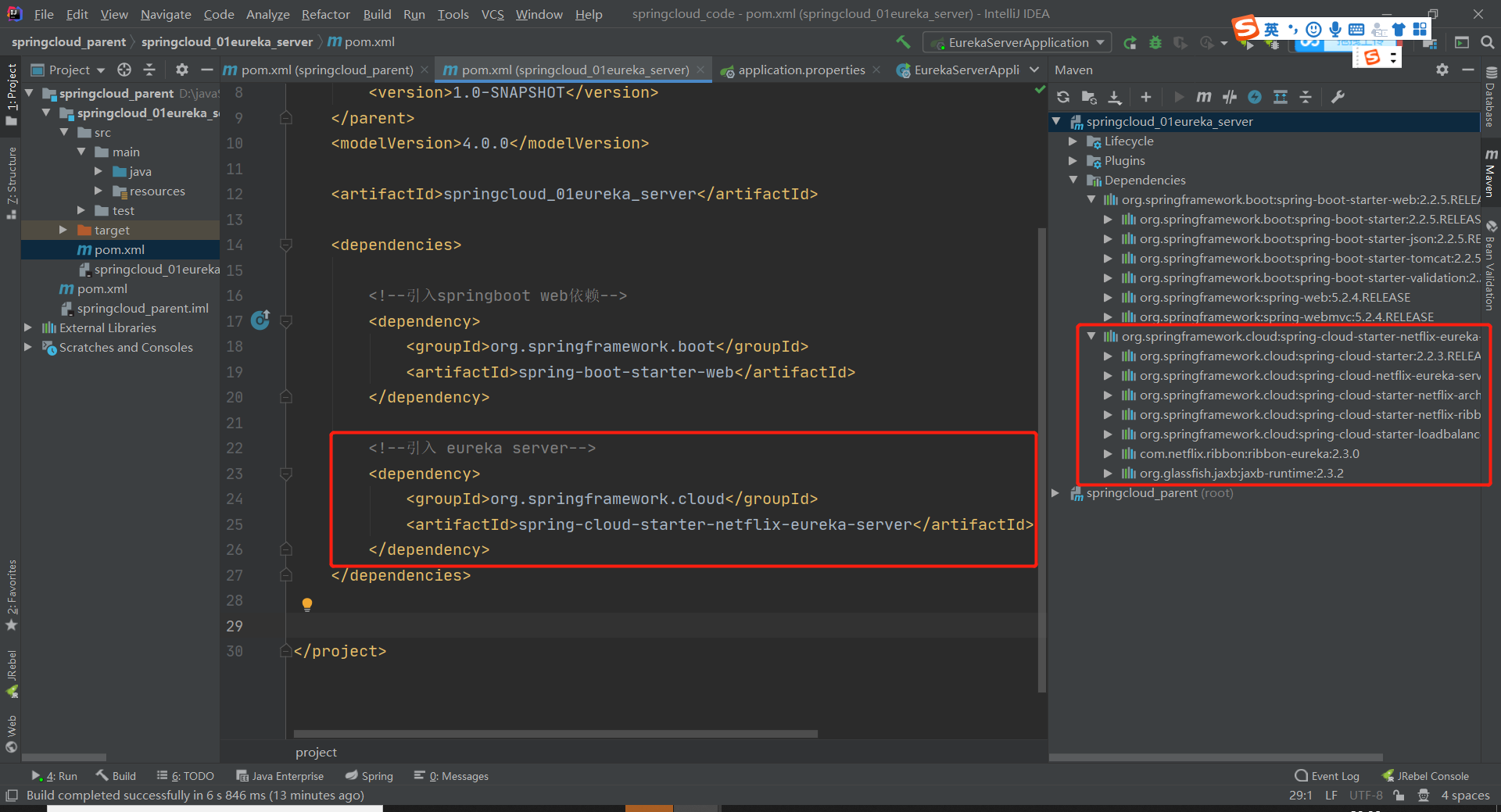This screenshot has width=1501, height=812.
Task: Open the Event Log
Action: pos(1327,776)
